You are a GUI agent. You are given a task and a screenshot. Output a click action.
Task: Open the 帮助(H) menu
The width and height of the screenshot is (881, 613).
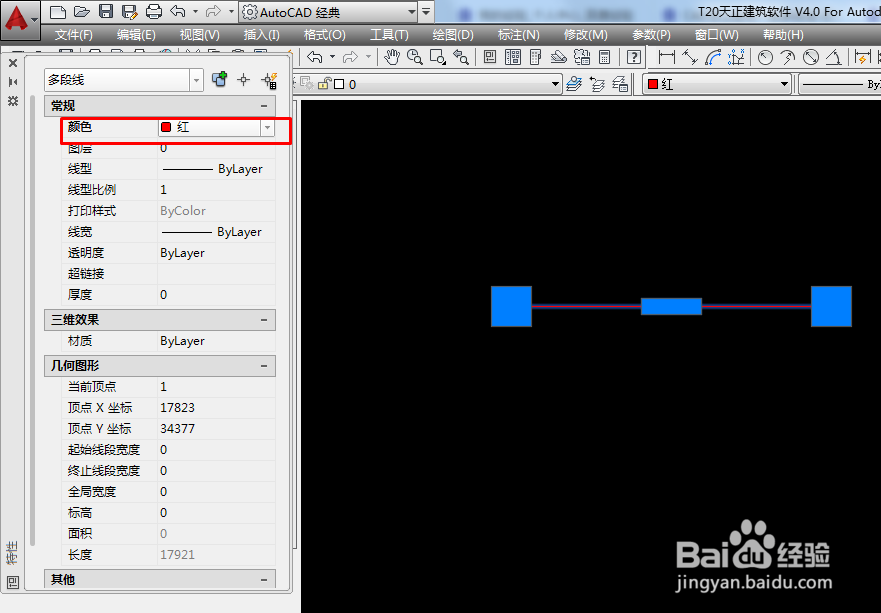[783, 35]
